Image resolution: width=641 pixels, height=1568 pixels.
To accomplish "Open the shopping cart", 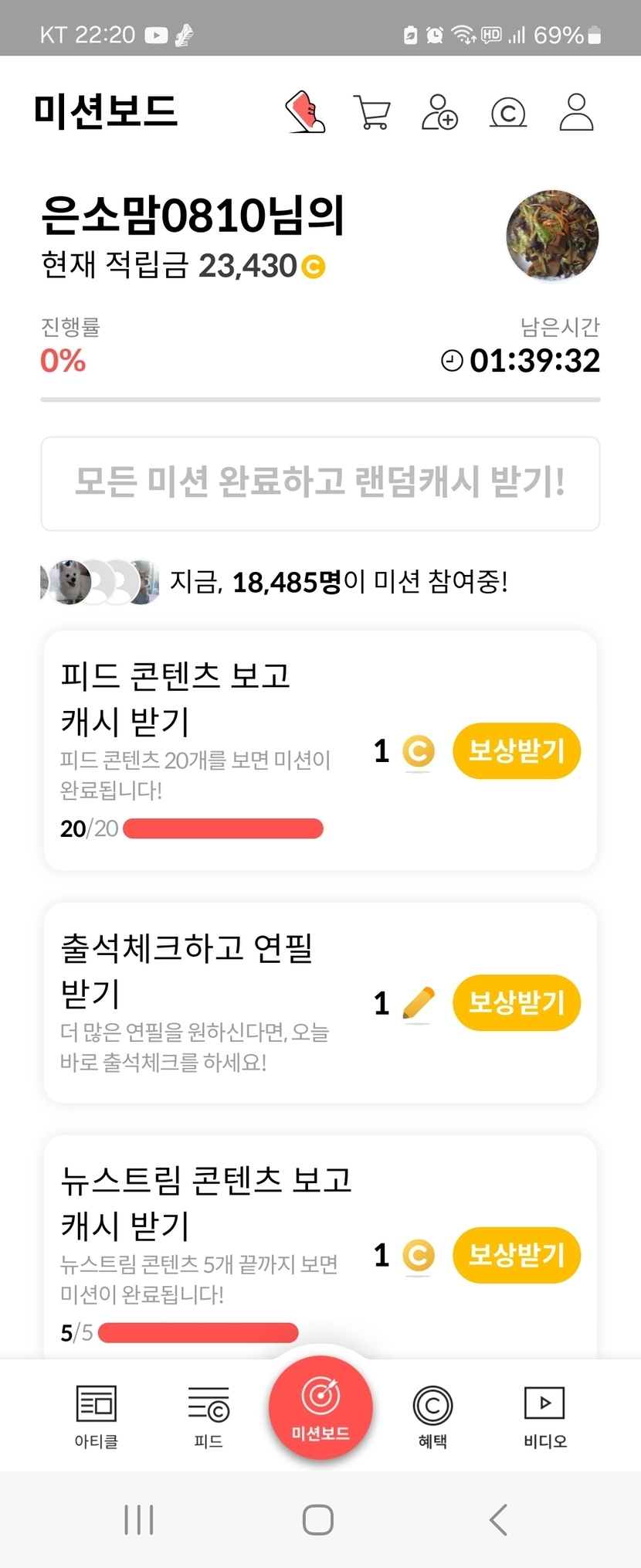I will (371, 113).
